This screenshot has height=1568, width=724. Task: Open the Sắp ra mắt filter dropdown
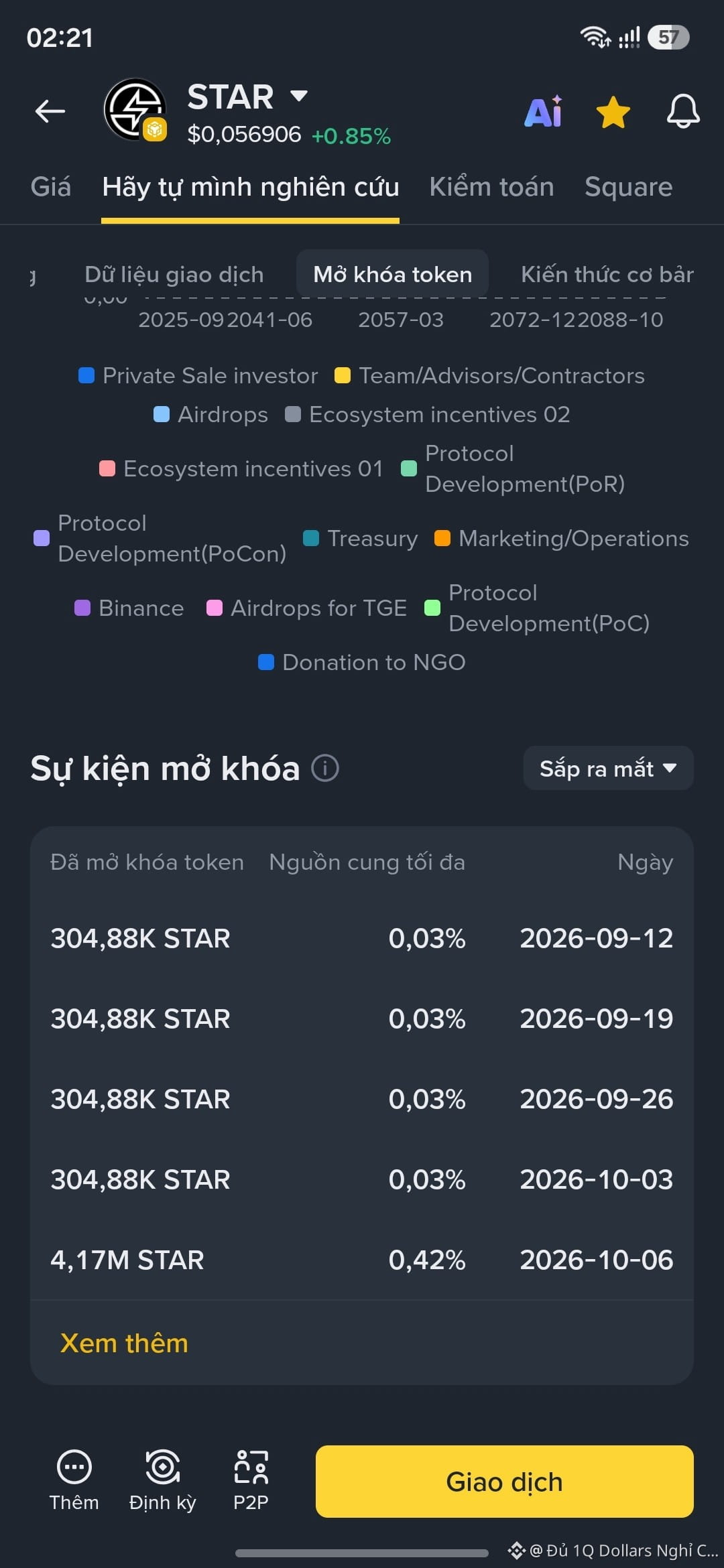pos(608,768)
